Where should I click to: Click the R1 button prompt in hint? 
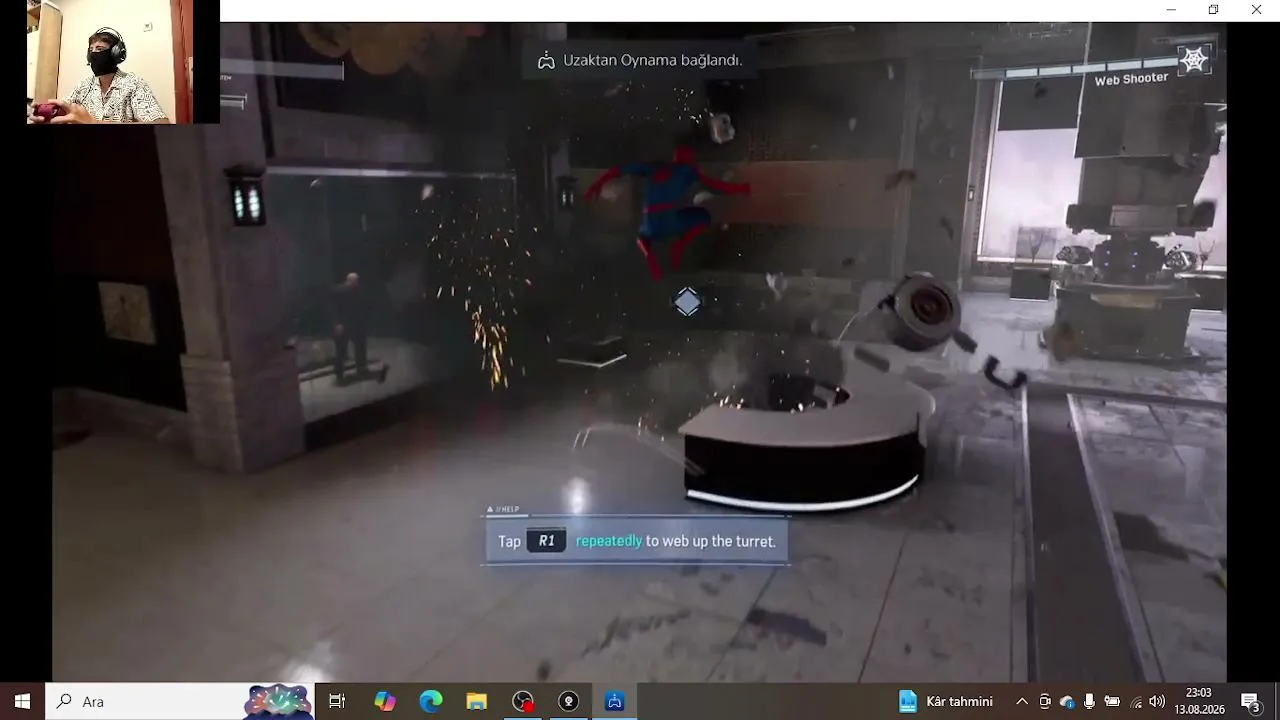(x=546, y=541)
